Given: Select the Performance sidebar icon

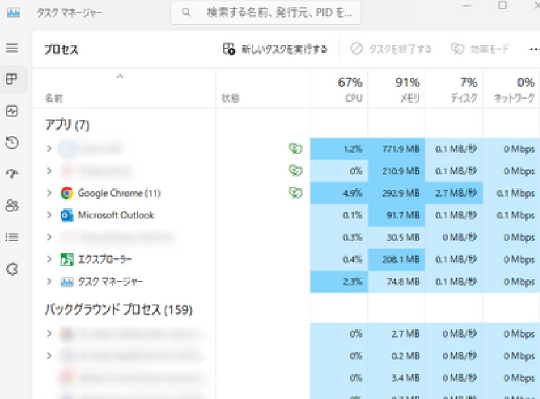Looking at the screenshot, I should coord(12,111).
